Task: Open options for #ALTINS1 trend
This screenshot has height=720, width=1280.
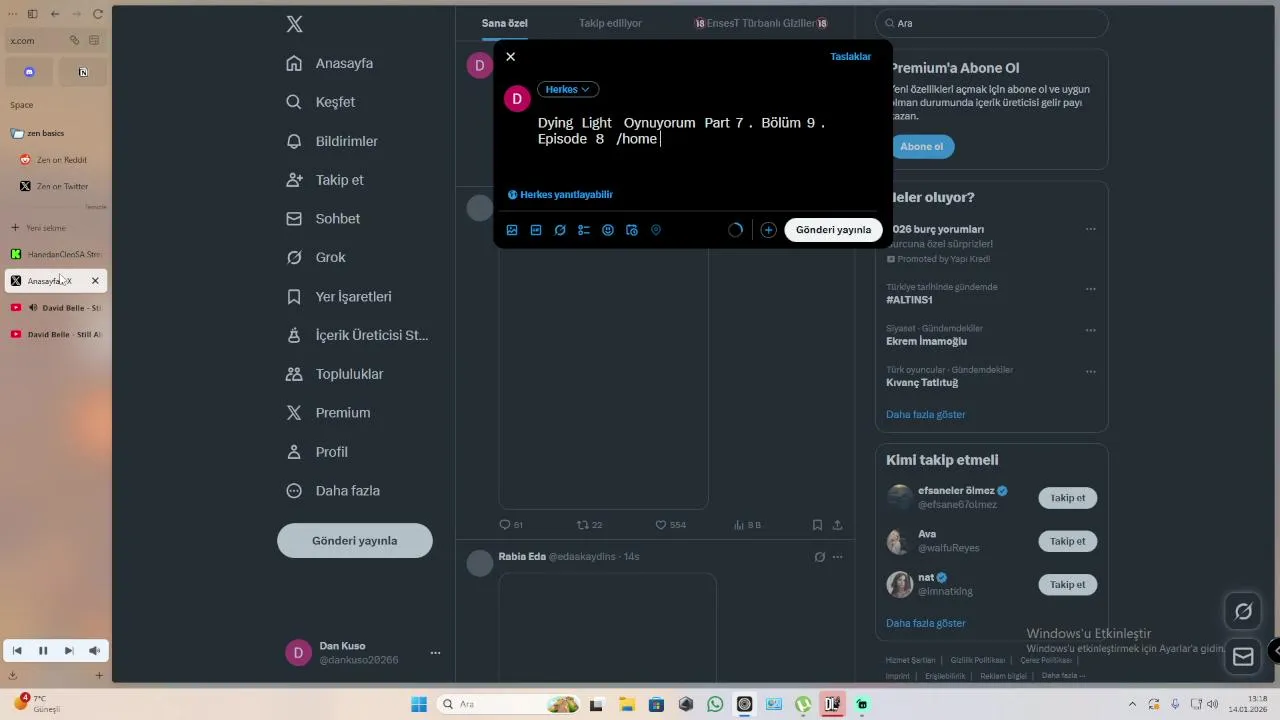Action: click(x=1091, y=289)
